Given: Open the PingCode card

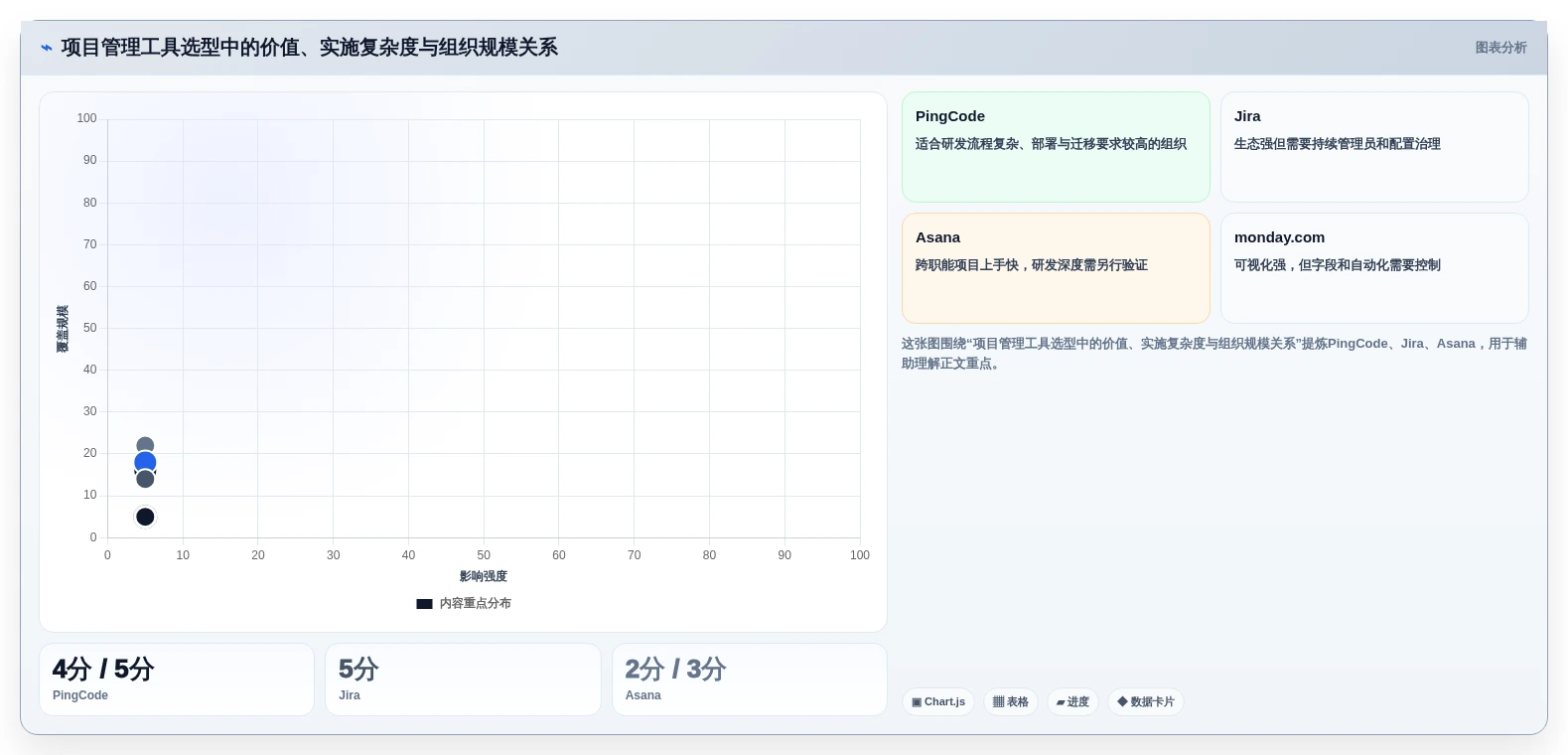Looking at the screenshot, I should pos(1056,147).
